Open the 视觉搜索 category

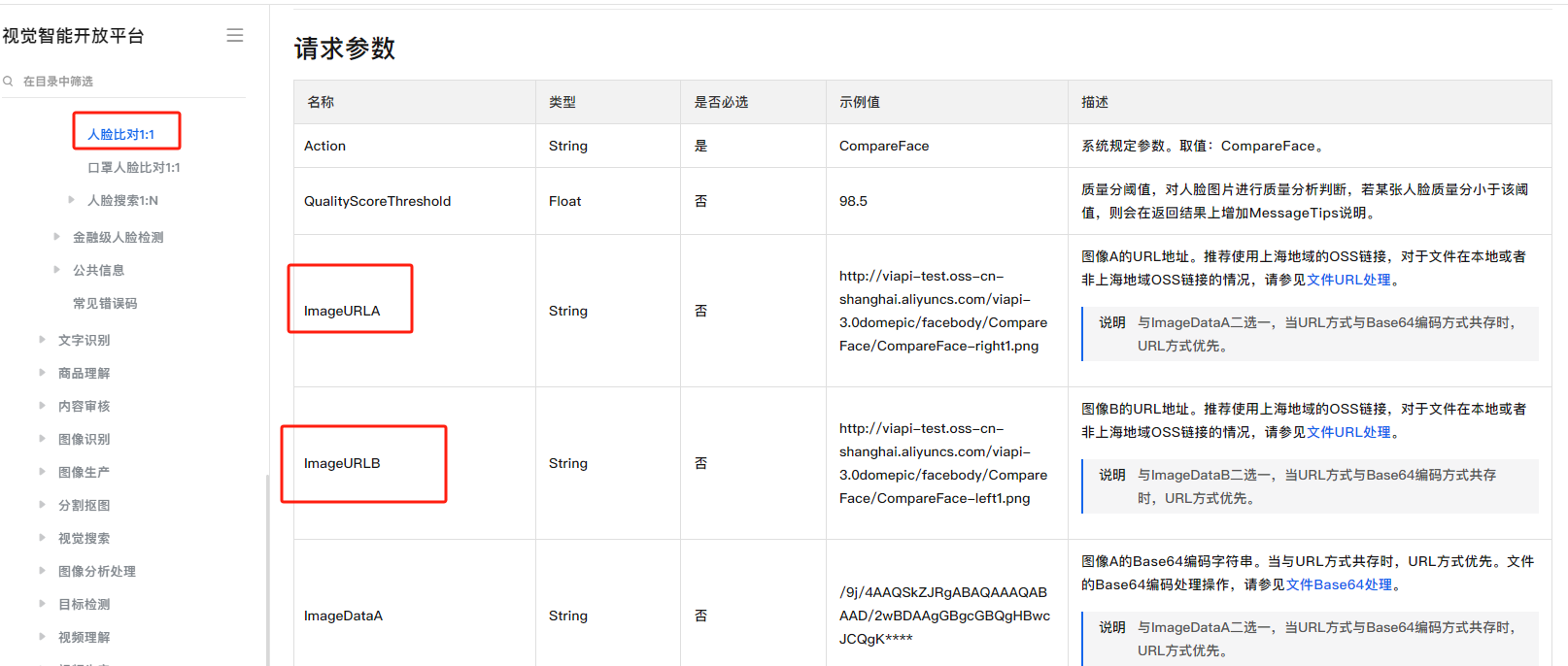tap(84, 539)
